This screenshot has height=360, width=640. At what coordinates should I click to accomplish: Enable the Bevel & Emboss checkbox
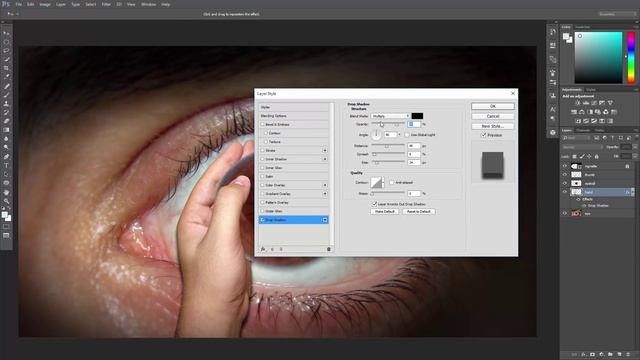262,124
